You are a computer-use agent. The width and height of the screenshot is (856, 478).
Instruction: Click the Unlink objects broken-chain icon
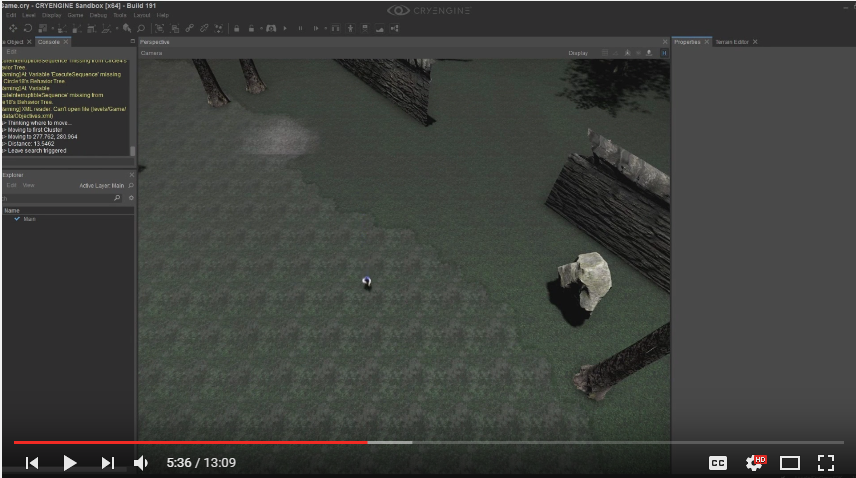pyautogui.click(x=204, y=28)
